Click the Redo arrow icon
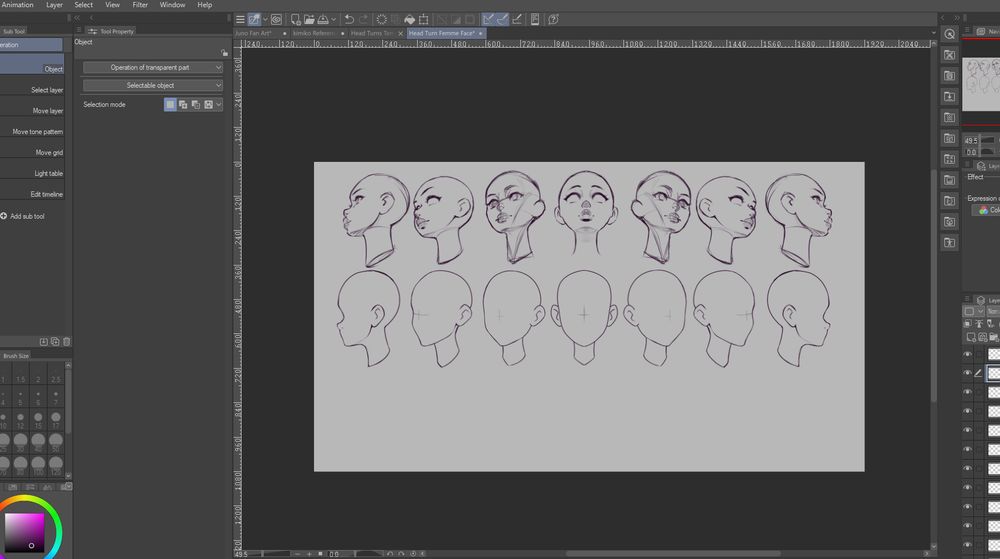Image resolution: width=1000 pixels, height=559 pixels. click(364, 20)
